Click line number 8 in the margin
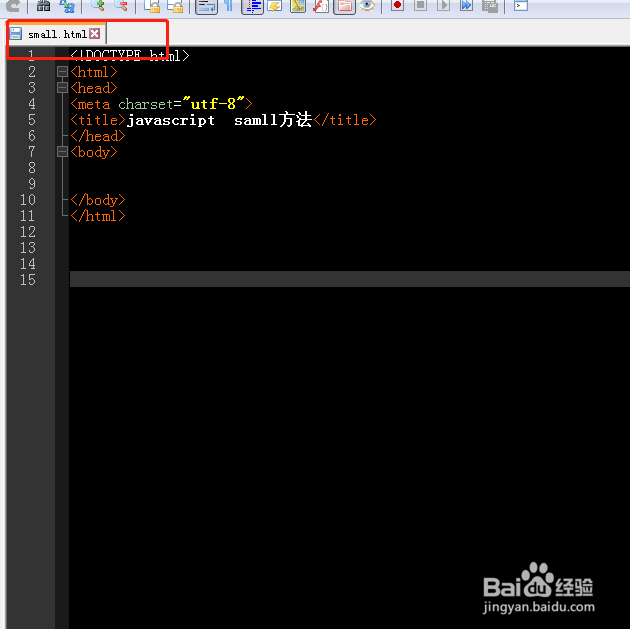Image resolution: width=630 pixels, height=629 pixels. tap(32, 167)
